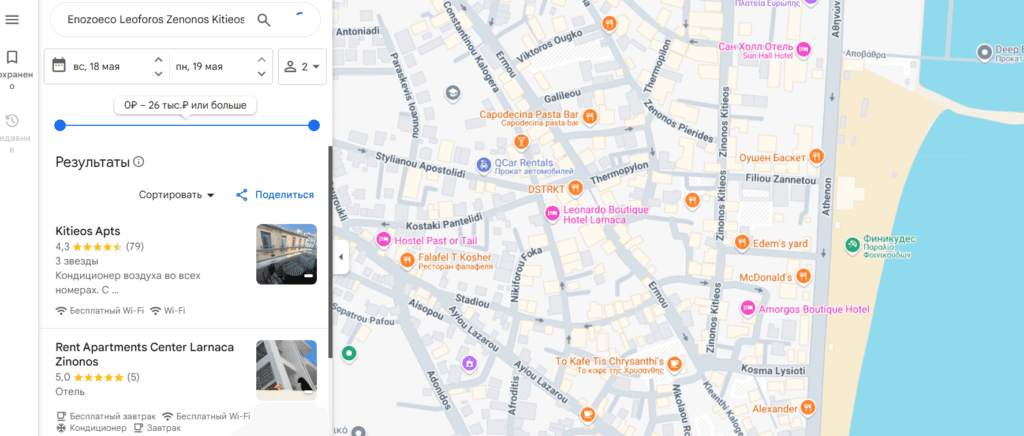Click the Falafel T Kosher pin
The width and height of the screenshot is (1024, 436).
[x=408, y=260]
